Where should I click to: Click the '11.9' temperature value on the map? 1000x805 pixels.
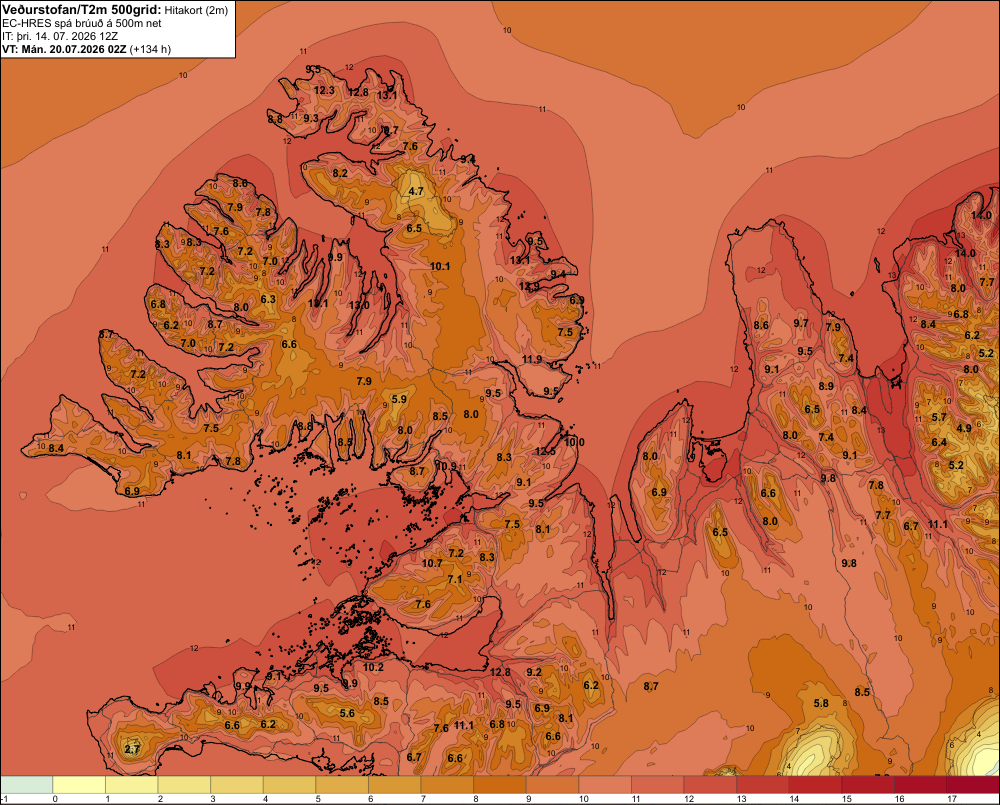[532, 360]
